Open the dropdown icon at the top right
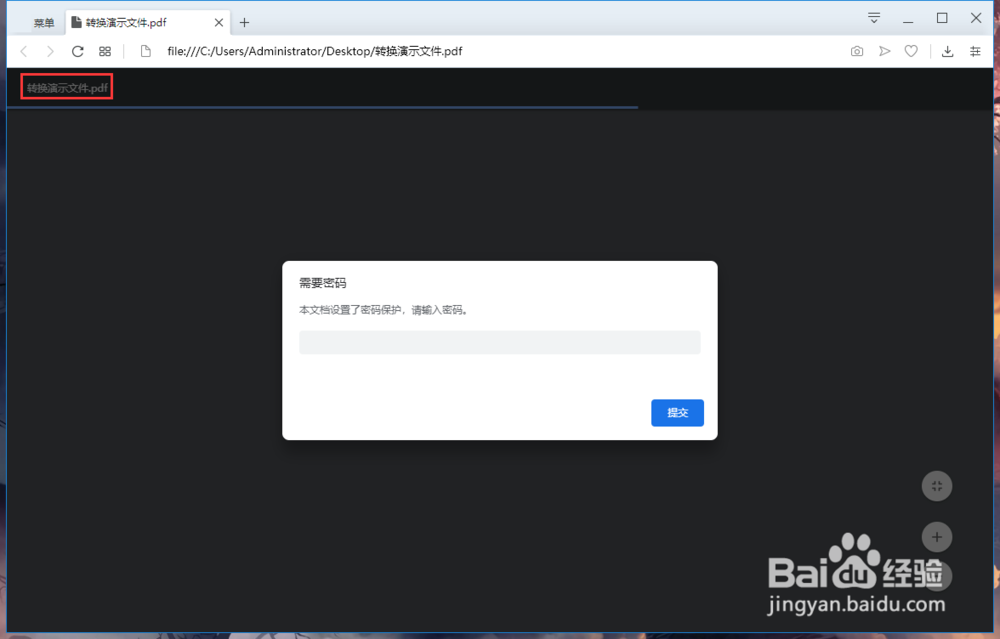Screen dimensions: 1000x639 point(874,17)
